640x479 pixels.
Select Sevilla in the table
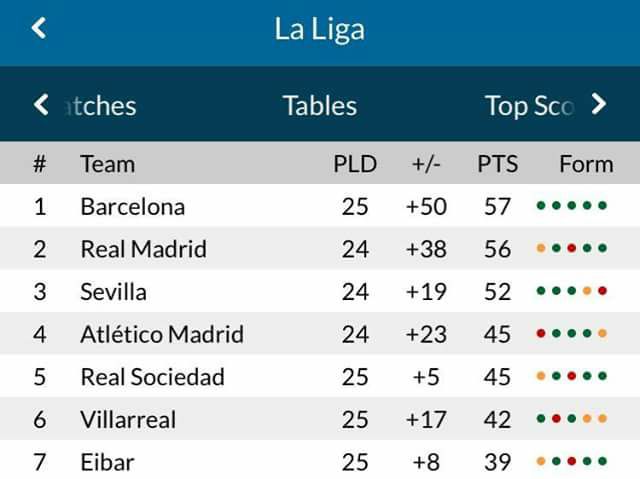coord(320,291)
